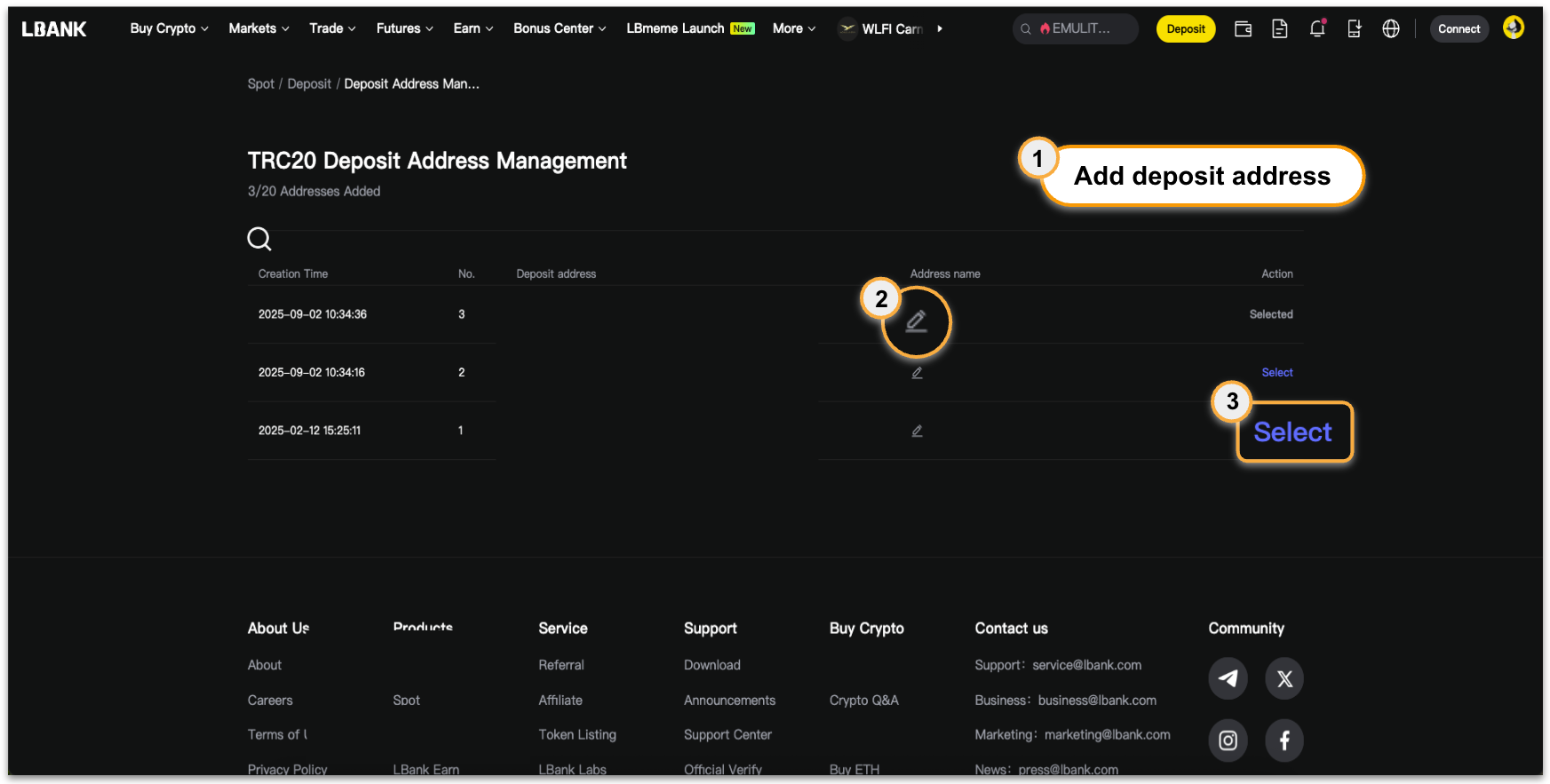Click the 'TRC20 Deposit Address Management' heading
The image size is (1550, 784).
tap(437, 161)
